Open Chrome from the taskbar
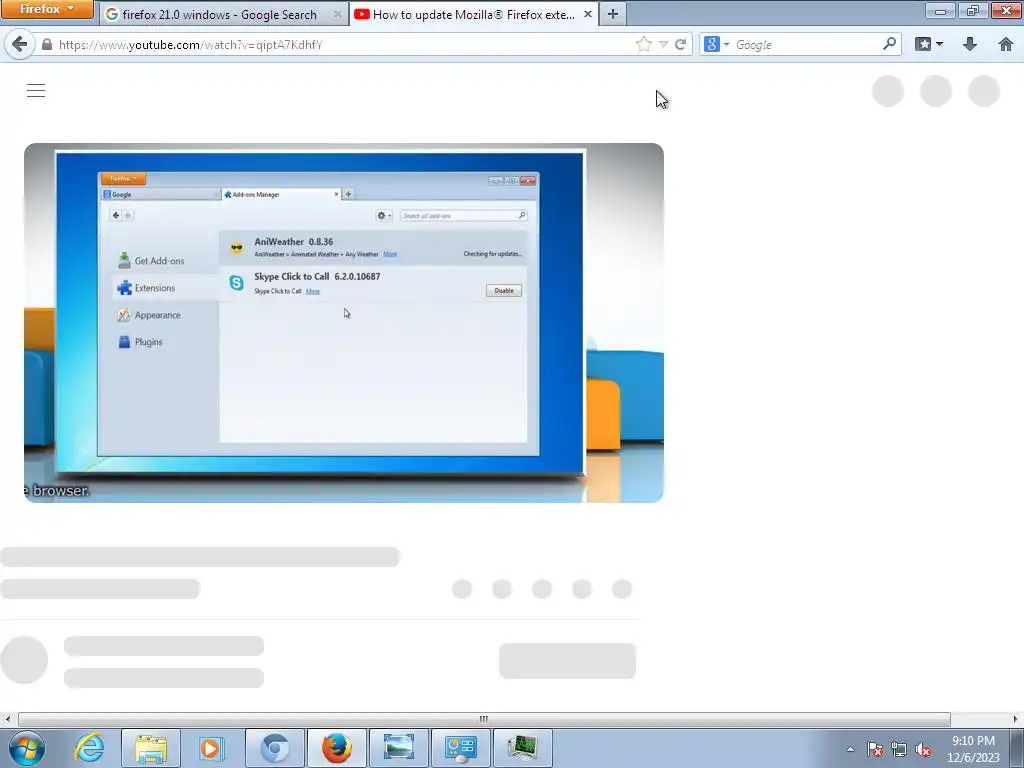The width and height of the screenshot is (1024, 768). (275, 748)
